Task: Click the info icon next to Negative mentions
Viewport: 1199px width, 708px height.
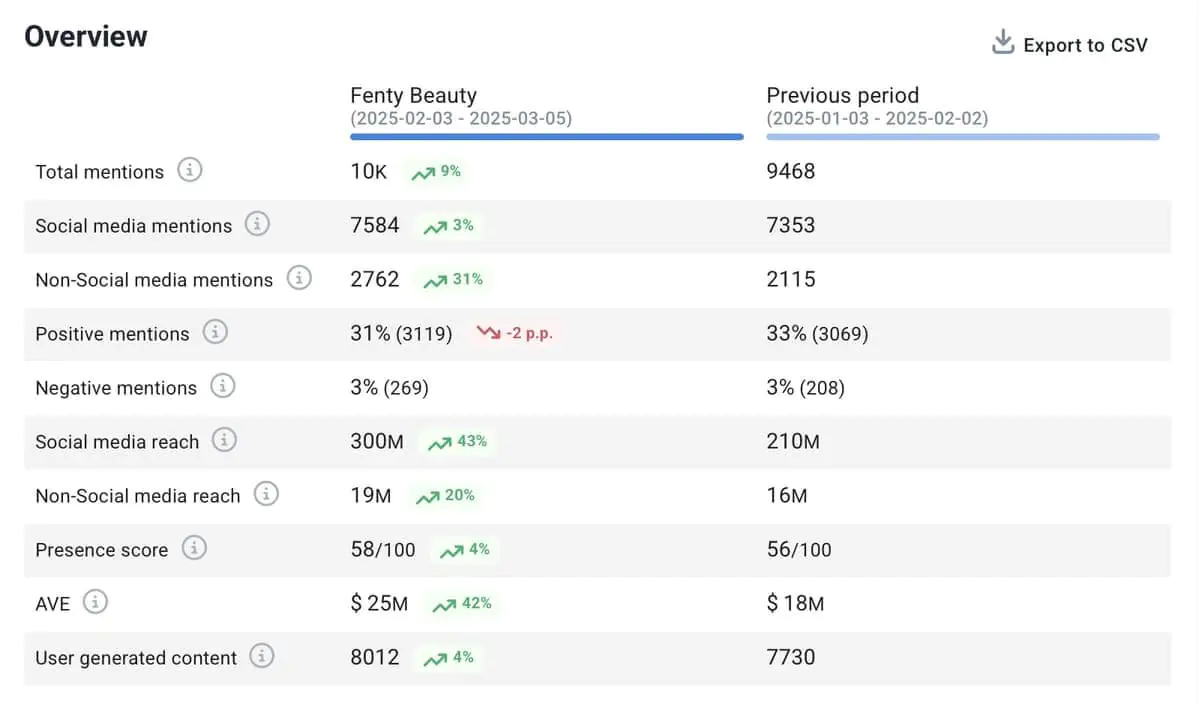Action: click(223, 386)
